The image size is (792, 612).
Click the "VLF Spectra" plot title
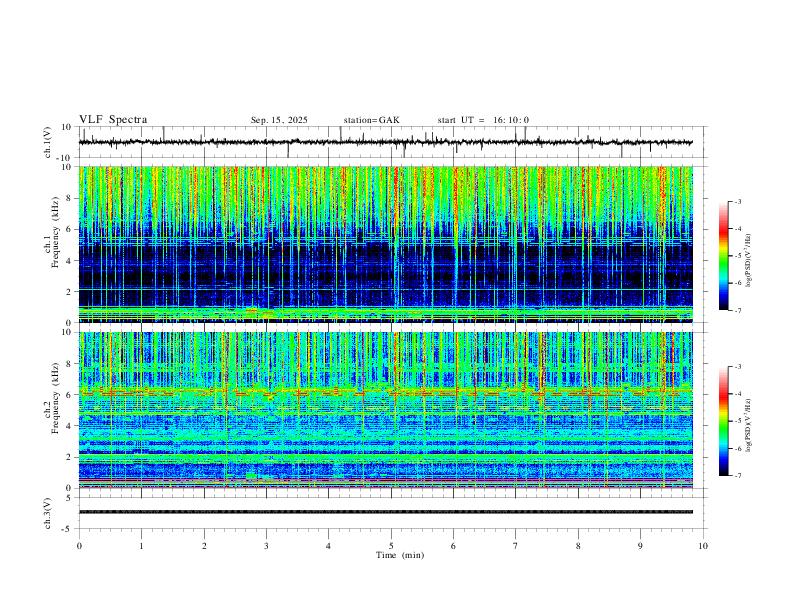pos(113,120)
